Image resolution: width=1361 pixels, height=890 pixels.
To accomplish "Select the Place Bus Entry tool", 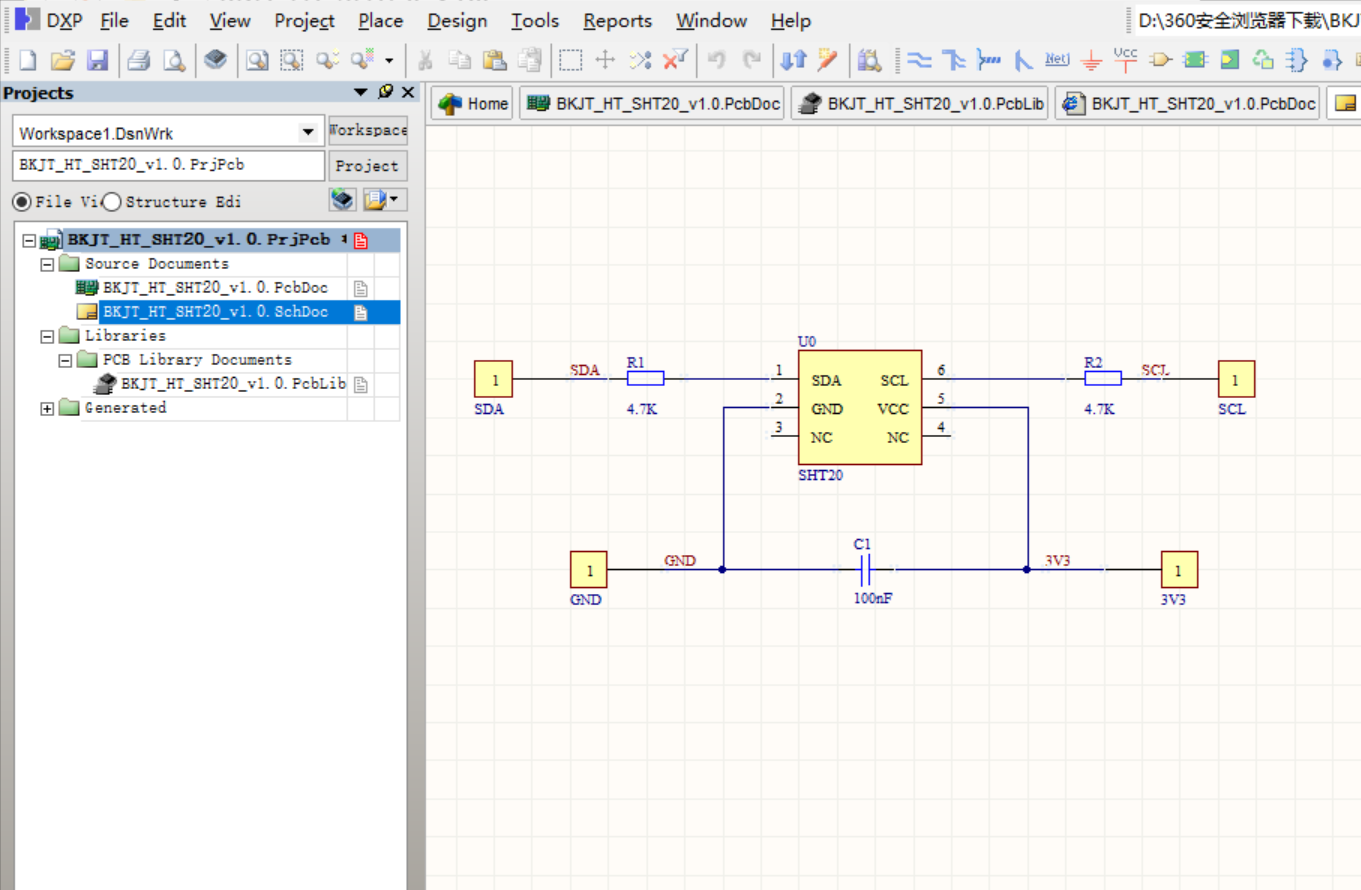I will [1023, 60].
